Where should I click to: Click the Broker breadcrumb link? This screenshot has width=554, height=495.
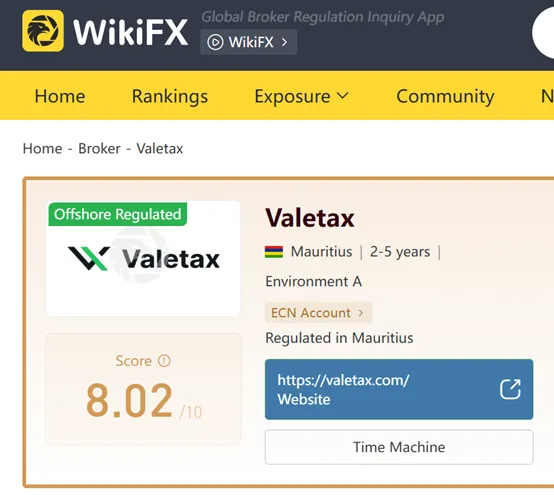click(99, 149)
